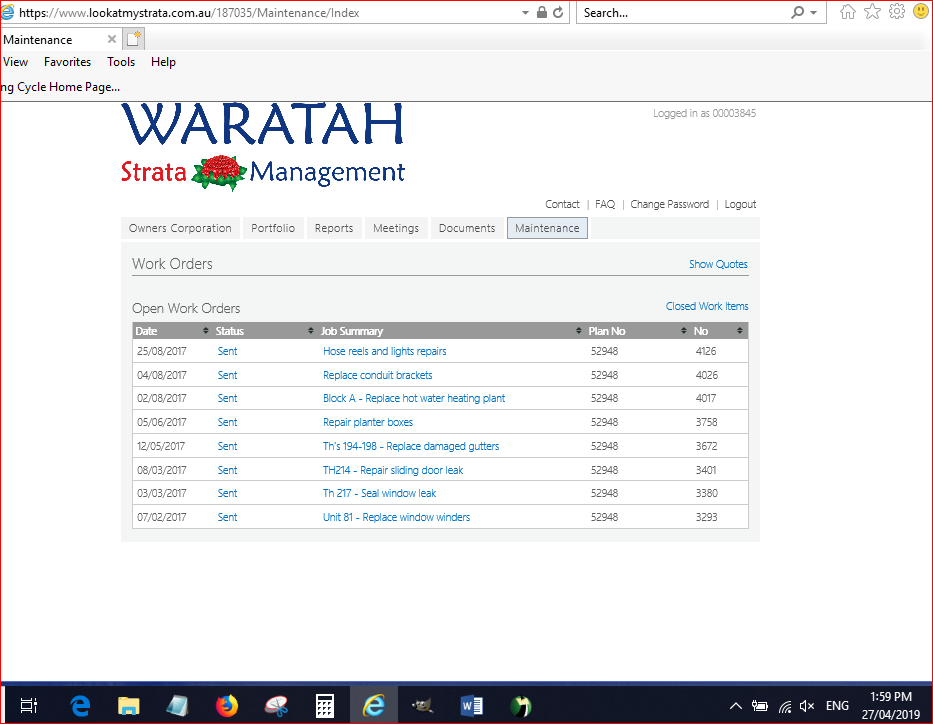Click the Waratah Strata Management logo
This screenshot has width=933, height=724.
(x=262, y=146)
